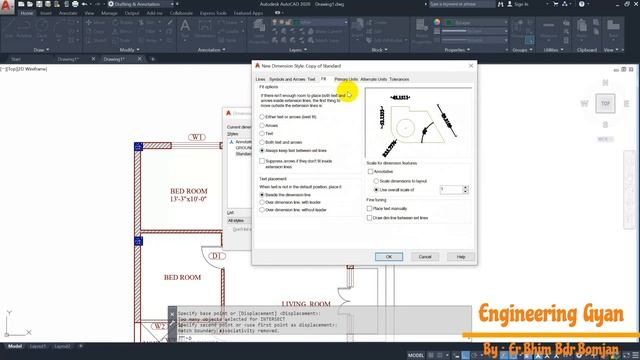The image size is (640, 360).
Task: Click Cancel in New Dimension Style dialog
Action: (425, 257)
